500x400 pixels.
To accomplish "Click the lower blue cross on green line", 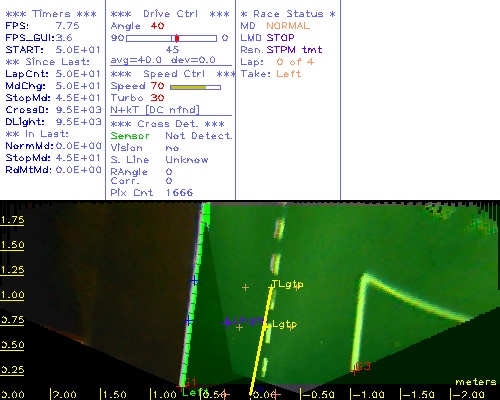I will [x=189, y=321].
